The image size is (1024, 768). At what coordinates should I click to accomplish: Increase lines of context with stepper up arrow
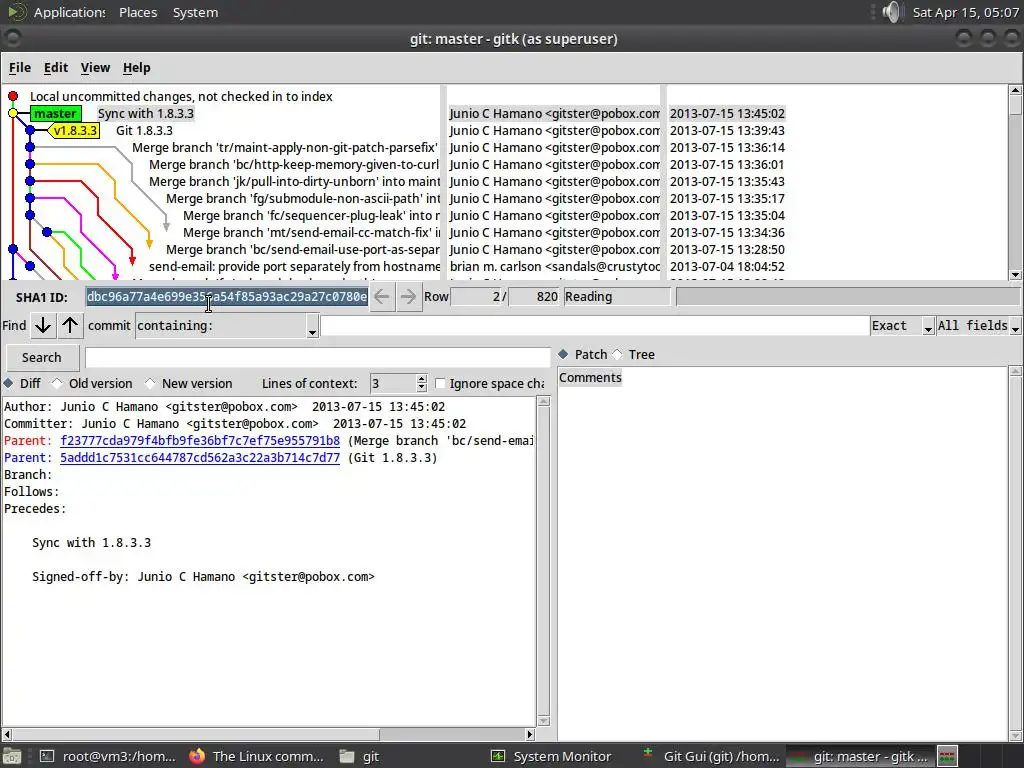click(422, 379)
